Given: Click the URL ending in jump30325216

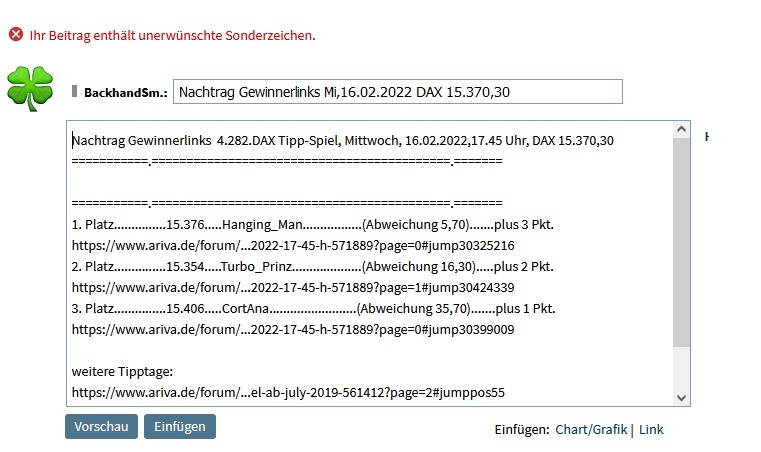Looking at the screenshot, I should pyautogui.click(x=293, y=246).
